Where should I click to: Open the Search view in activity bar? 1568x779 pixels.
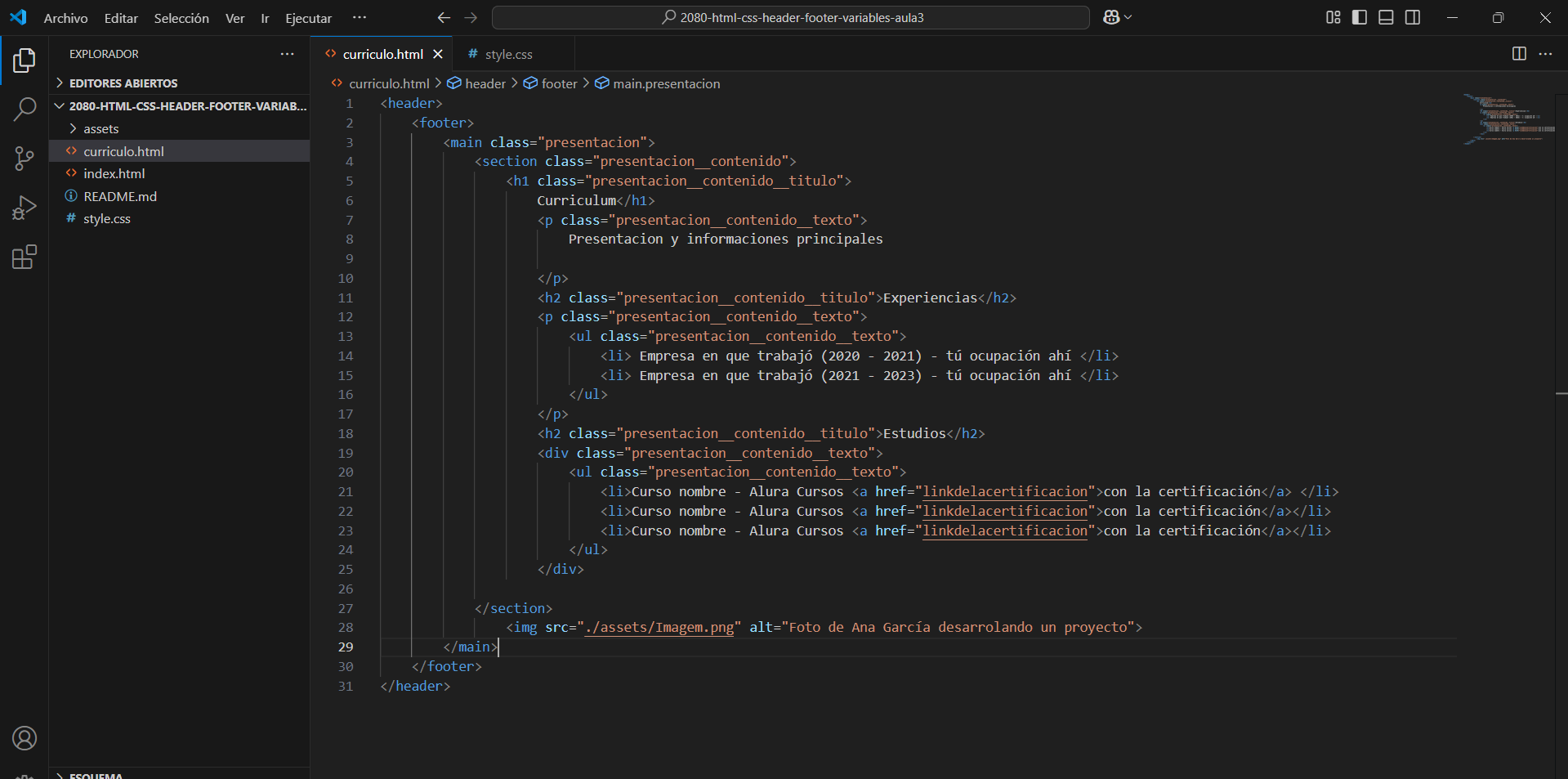tap(25, 109)
